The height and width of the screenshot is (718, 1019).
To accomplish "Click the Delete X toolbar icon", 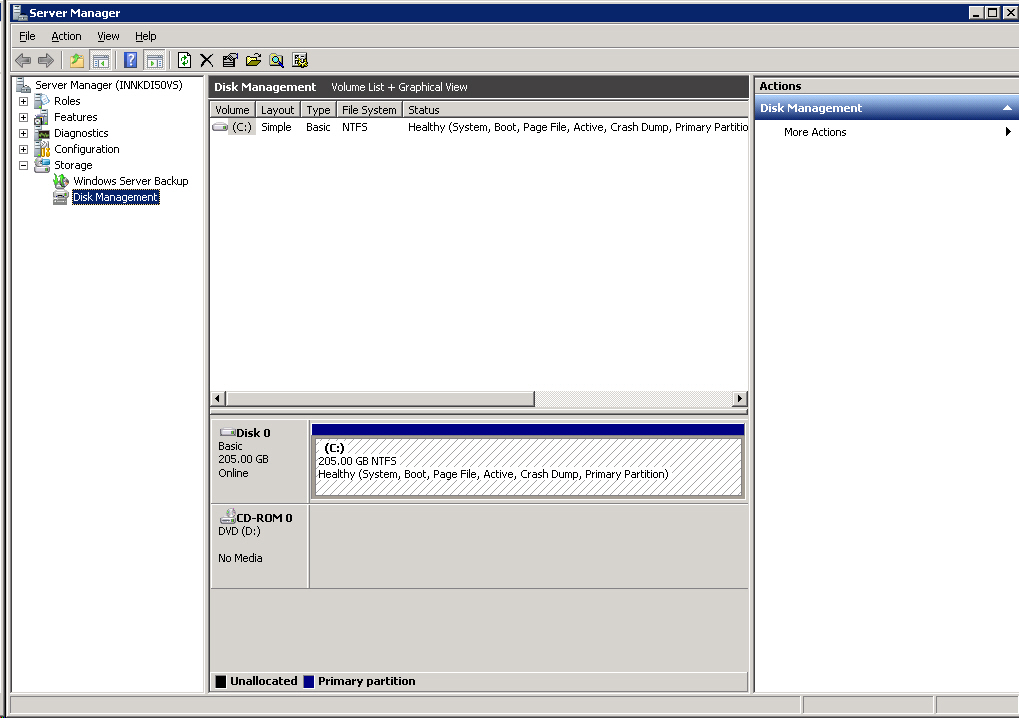I will click(207, 60).
